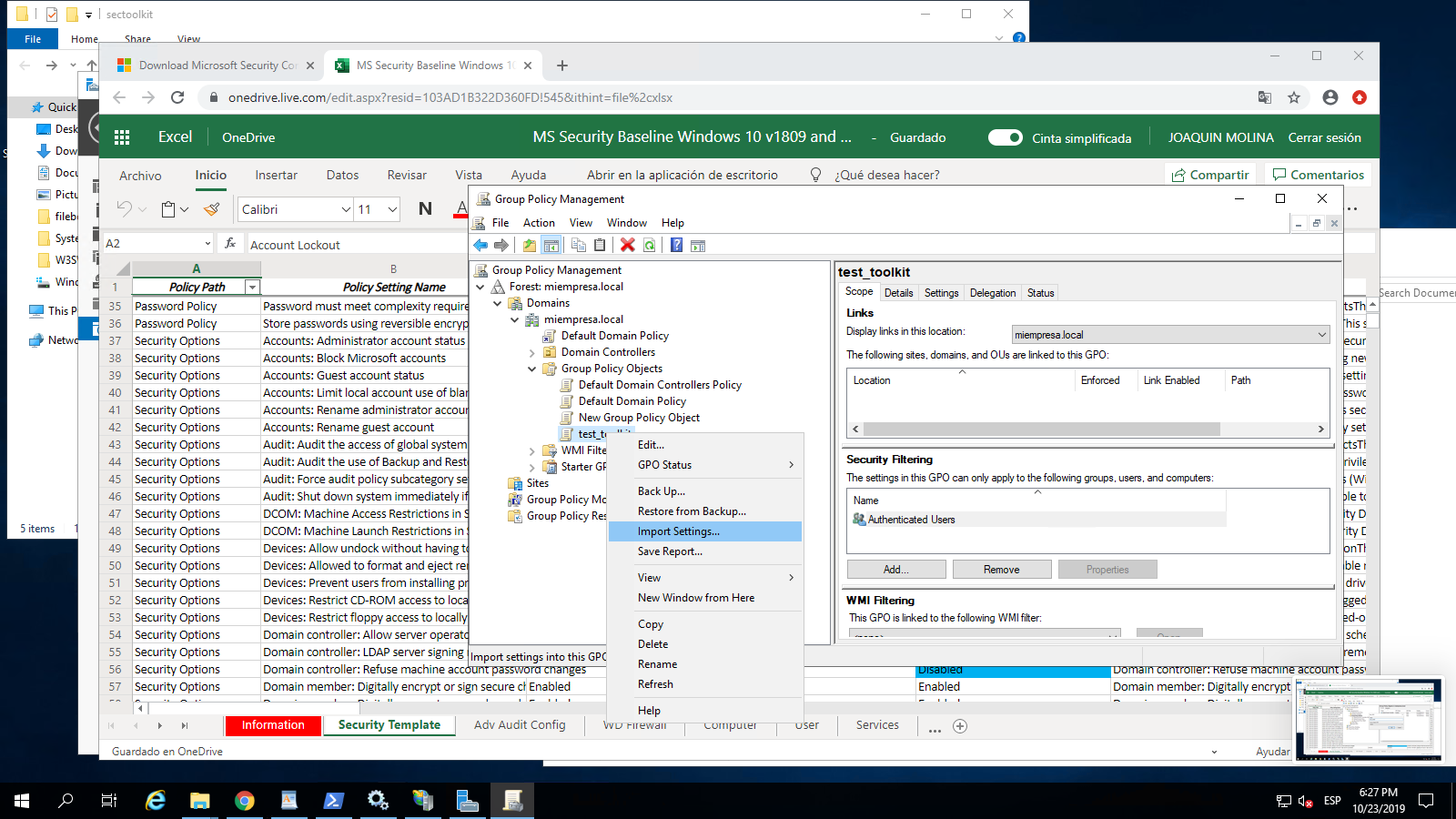The width and height of the screenshot is (1456, 819).
Task: Click the red X delete toolbar icon
Action: (627, 245)
